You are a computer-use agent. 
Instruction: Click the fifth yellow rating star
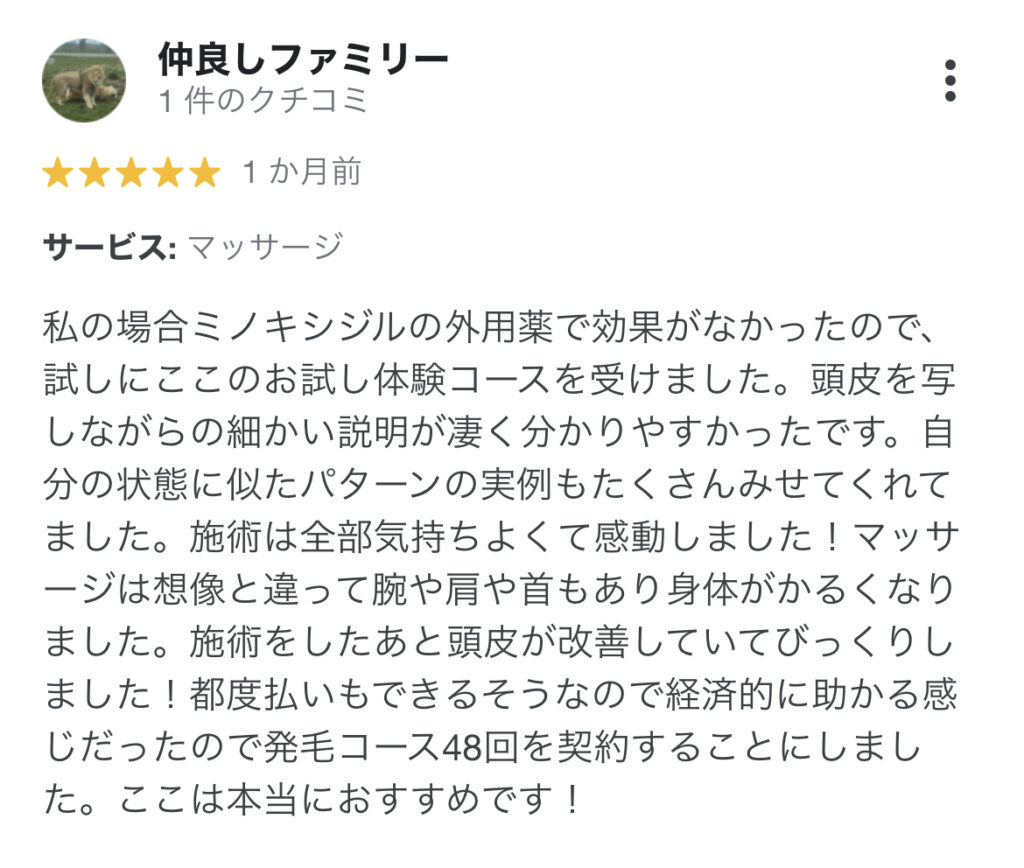(x=205, y=173)
